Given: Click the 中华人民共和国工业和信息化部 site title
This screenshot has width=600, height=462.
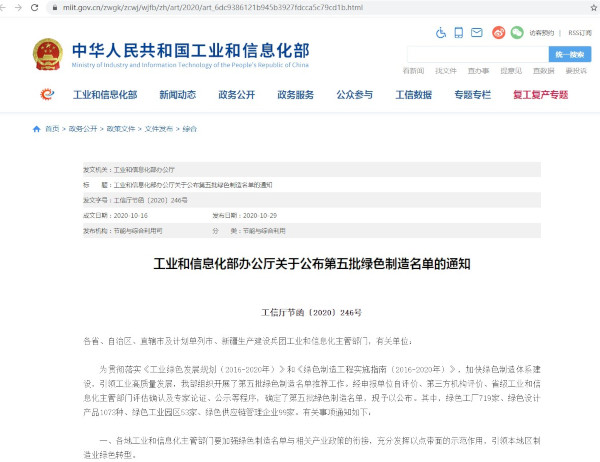Looking at the screenshot, I should point(191,51).
